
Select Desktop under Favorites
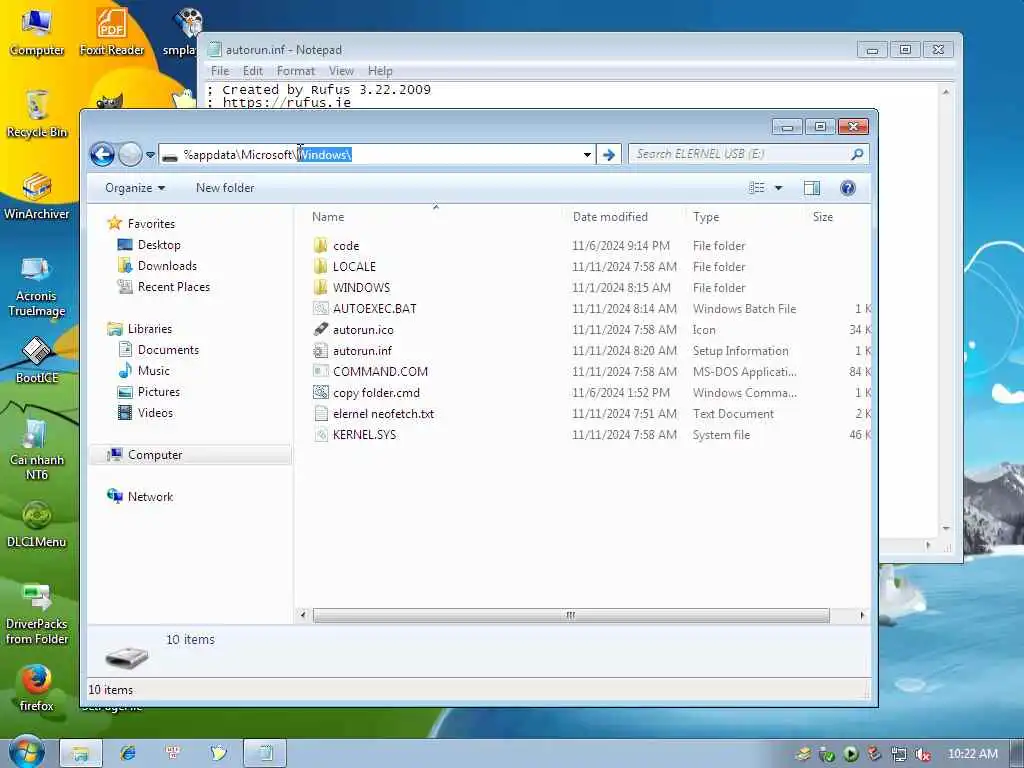159,245
